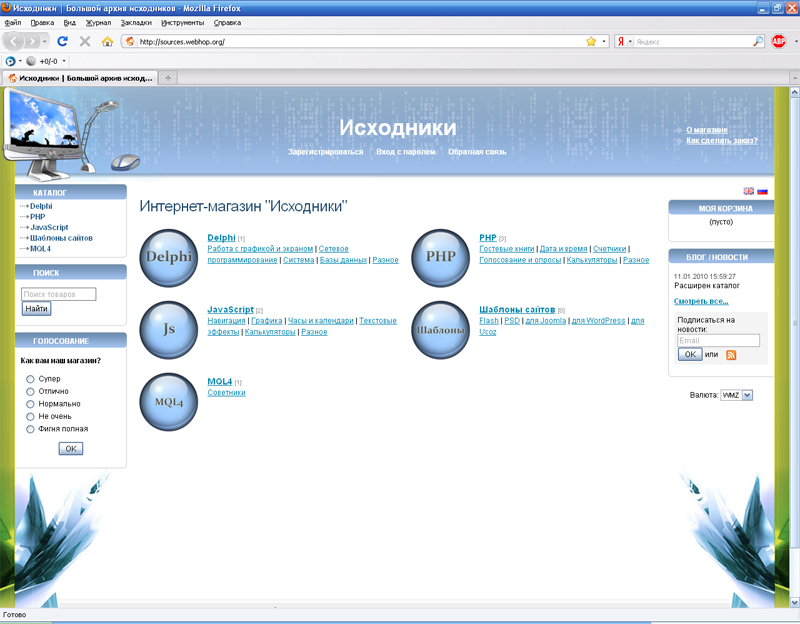The height and width of the screenshot is (624, 800).
Task: Click the RSS feed icon
Action: (731, 355)
